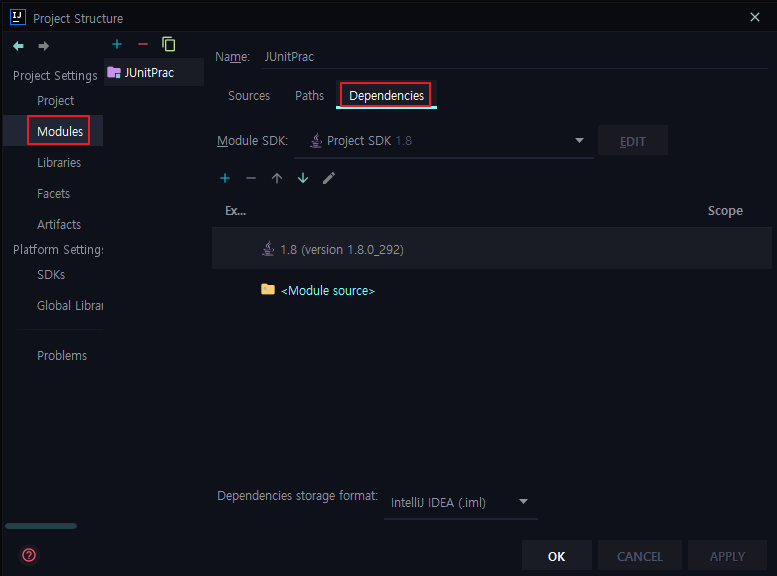Open the Dependencies storage format dropdown
This screenshot has height=576, width=777.
point(460,503)
